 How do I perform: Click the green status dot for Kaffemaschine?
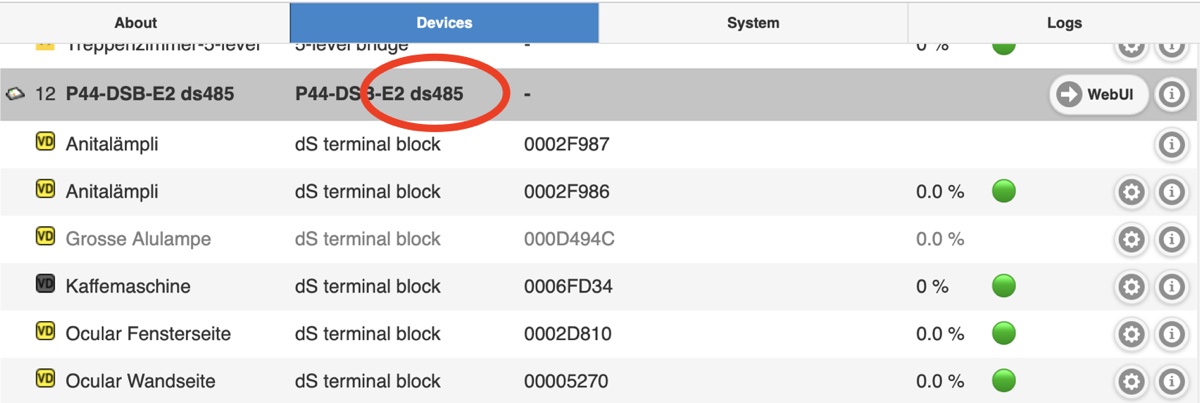point(1004,286)
